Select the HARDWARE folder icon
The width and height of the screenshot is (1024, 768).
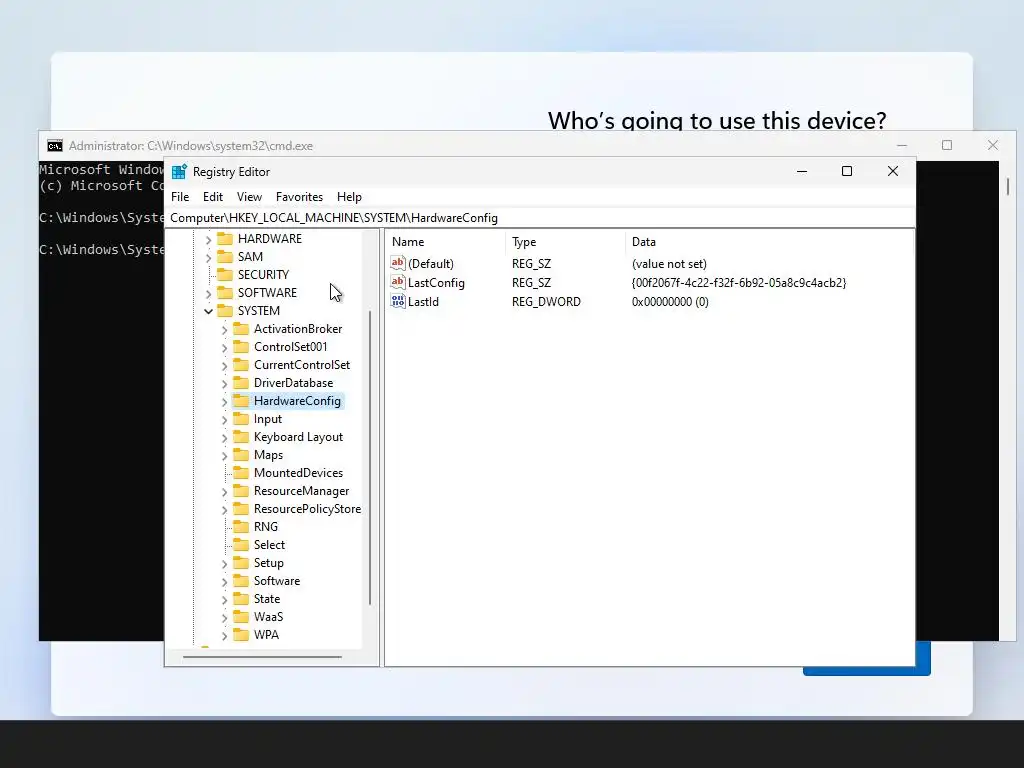[x=225, y=238]
